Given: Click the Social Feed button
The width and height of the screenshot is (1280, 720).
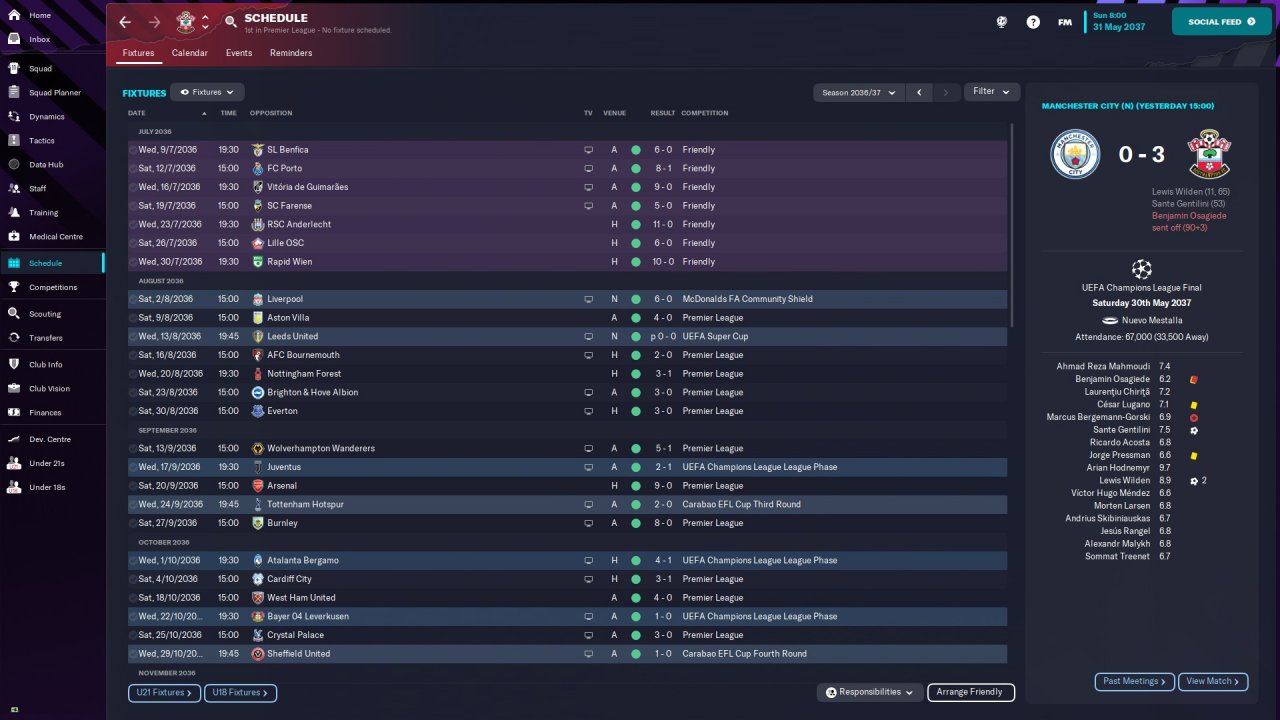Looking at the screenshot, I should (1222, 21).
